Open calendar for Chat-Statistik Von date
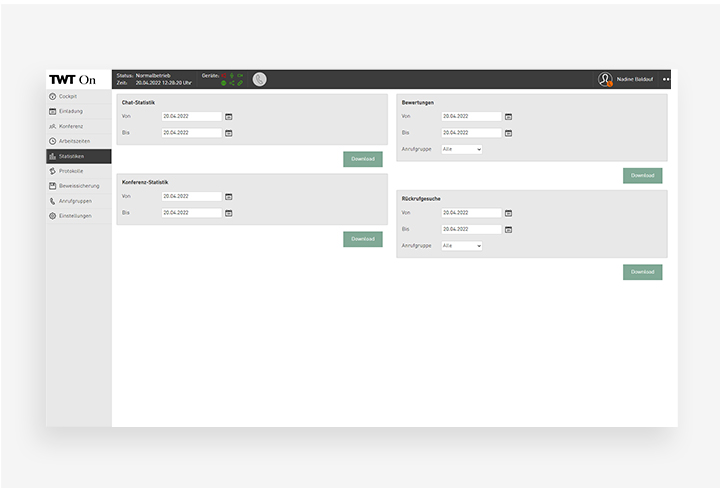Screen dimensions: 720x488 [x=229, y=117]
